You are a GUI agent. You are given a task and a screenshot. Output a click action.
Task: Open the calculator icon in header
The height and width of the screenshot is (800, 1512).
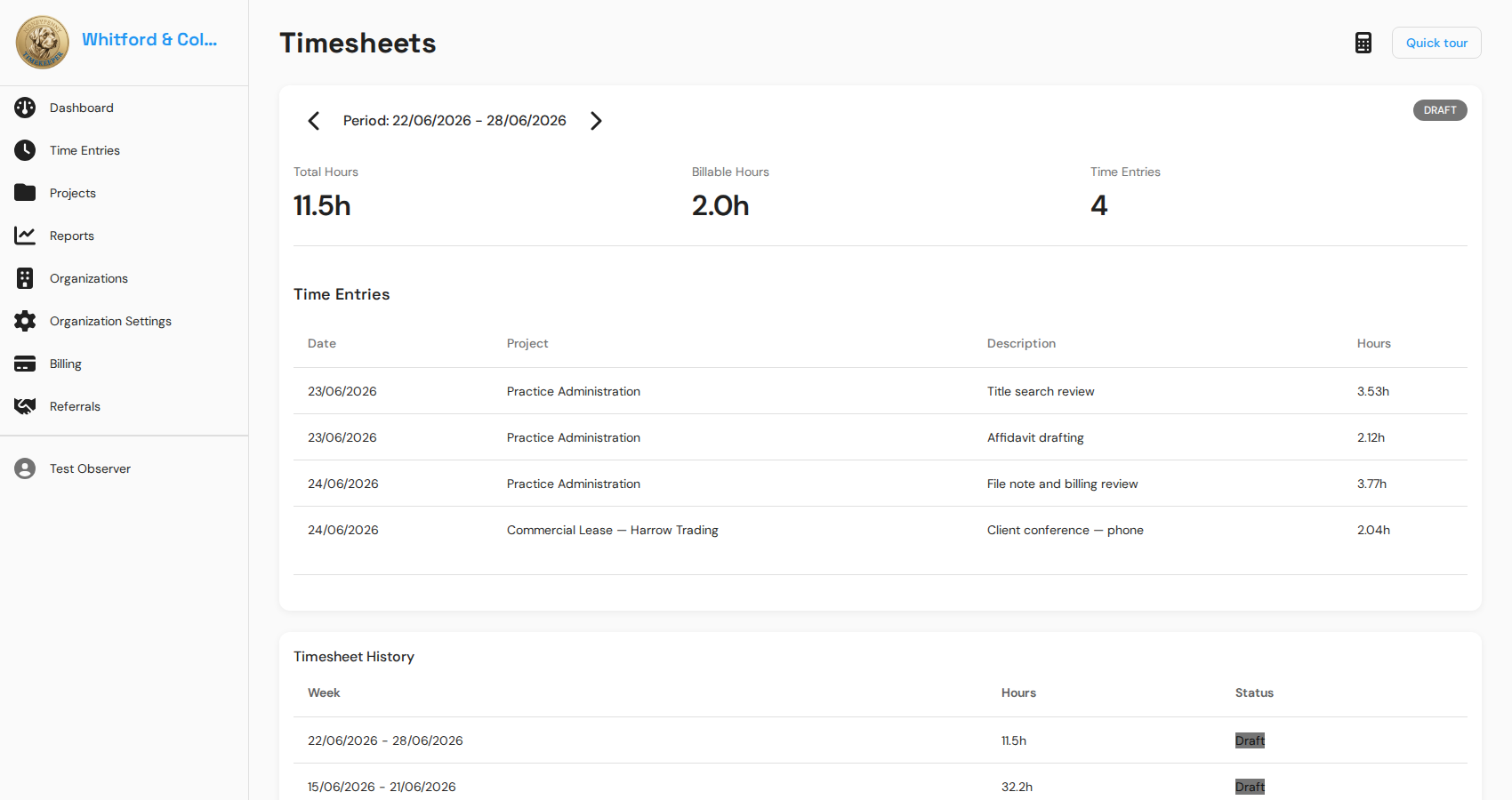pyautogui.click(x=1363, y=43)
